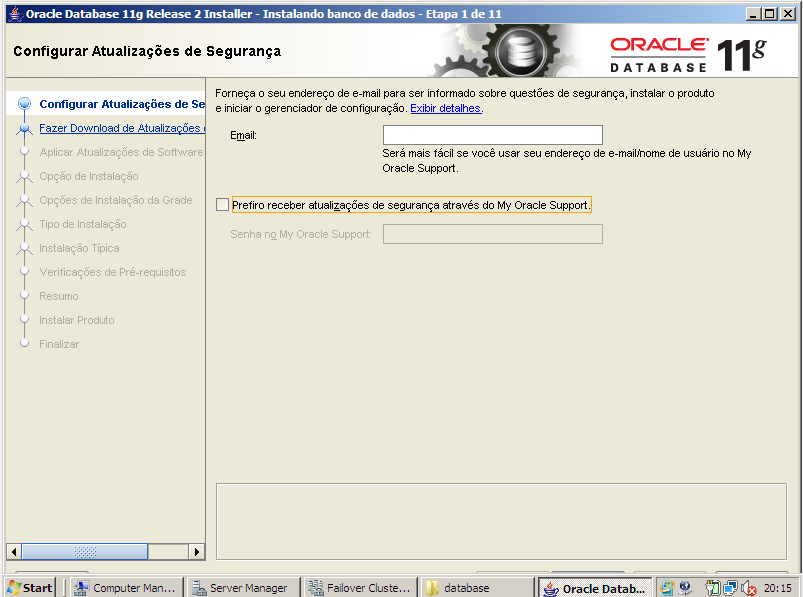Open the Windows Start menu
Image resolution: width=803 pixels, height=597 pixels.
30,588
